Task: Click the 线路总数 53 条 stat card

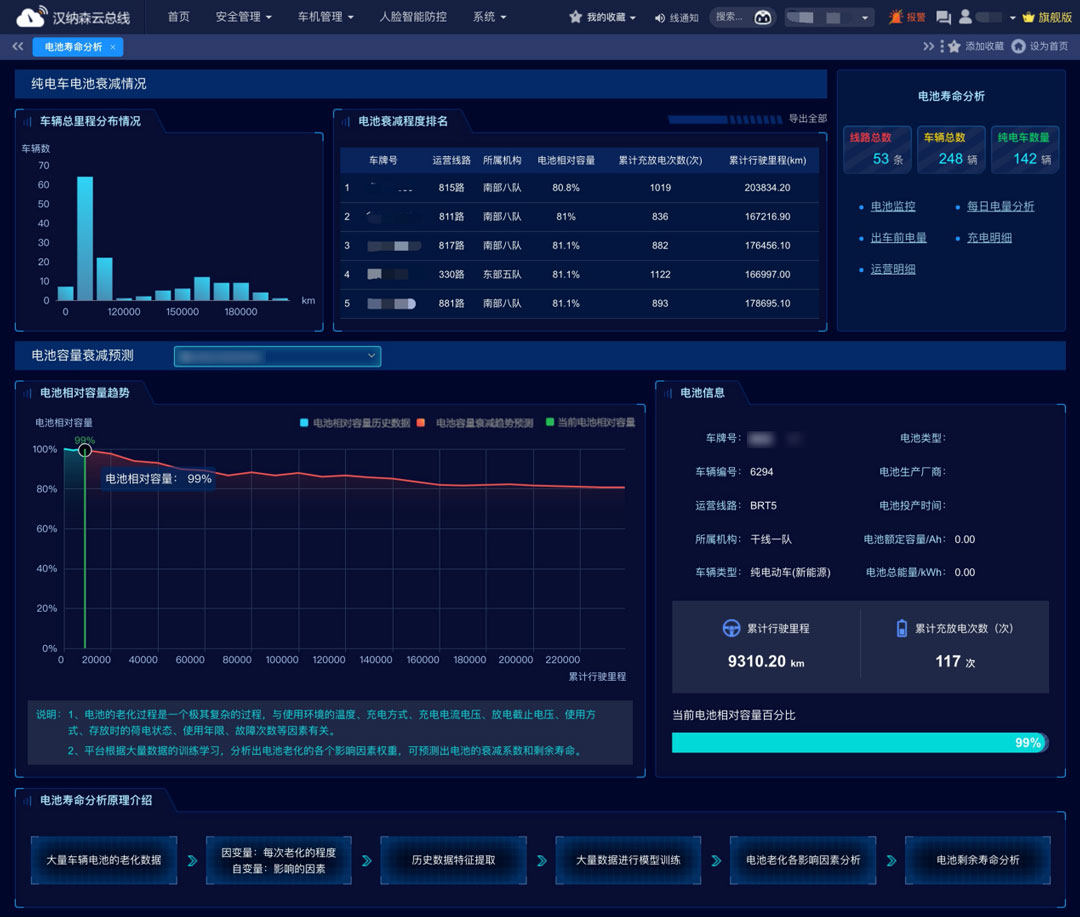Action: coord(878,150)
